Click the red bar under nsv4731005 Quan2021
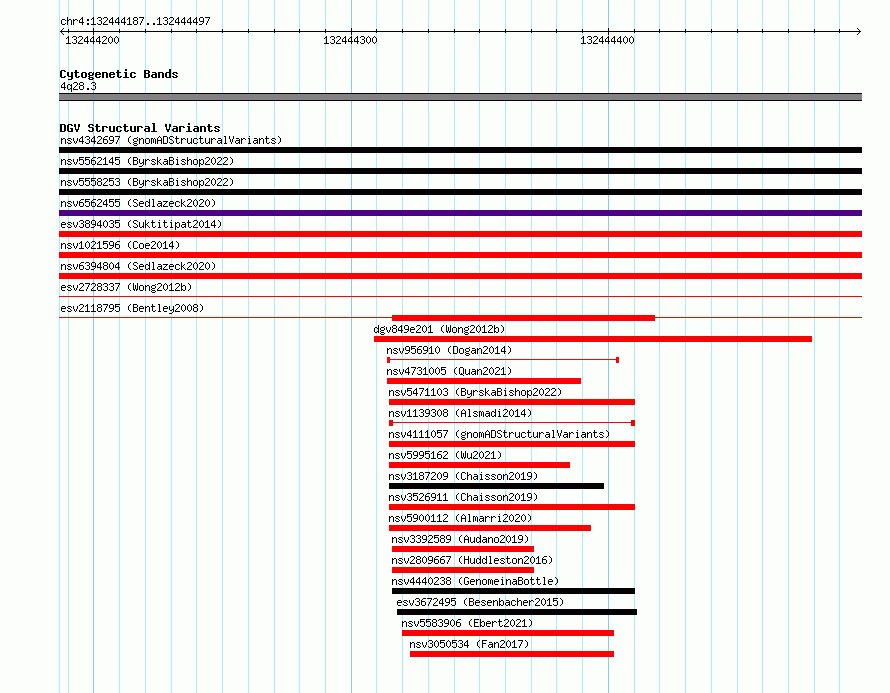The height and width of the screenshot is (693, 890). (484, 381)
